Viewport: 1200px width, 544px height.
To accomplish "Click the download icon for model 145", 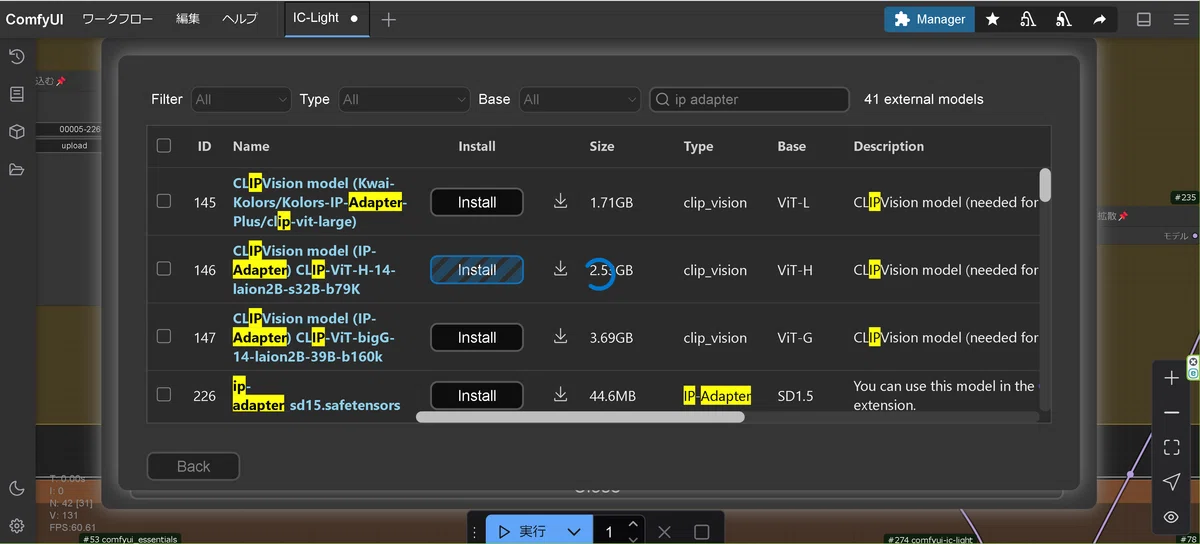I will [x=560, y=201].
